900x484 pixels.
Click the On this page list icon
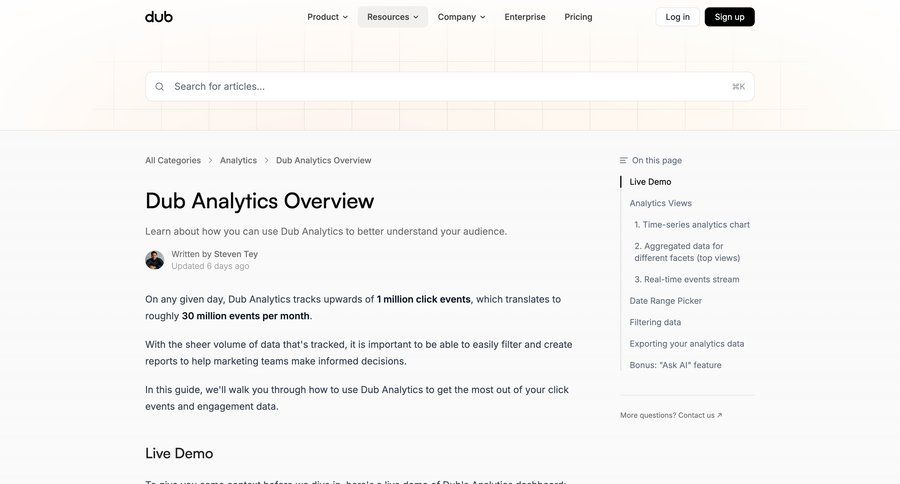coord(624,160)
